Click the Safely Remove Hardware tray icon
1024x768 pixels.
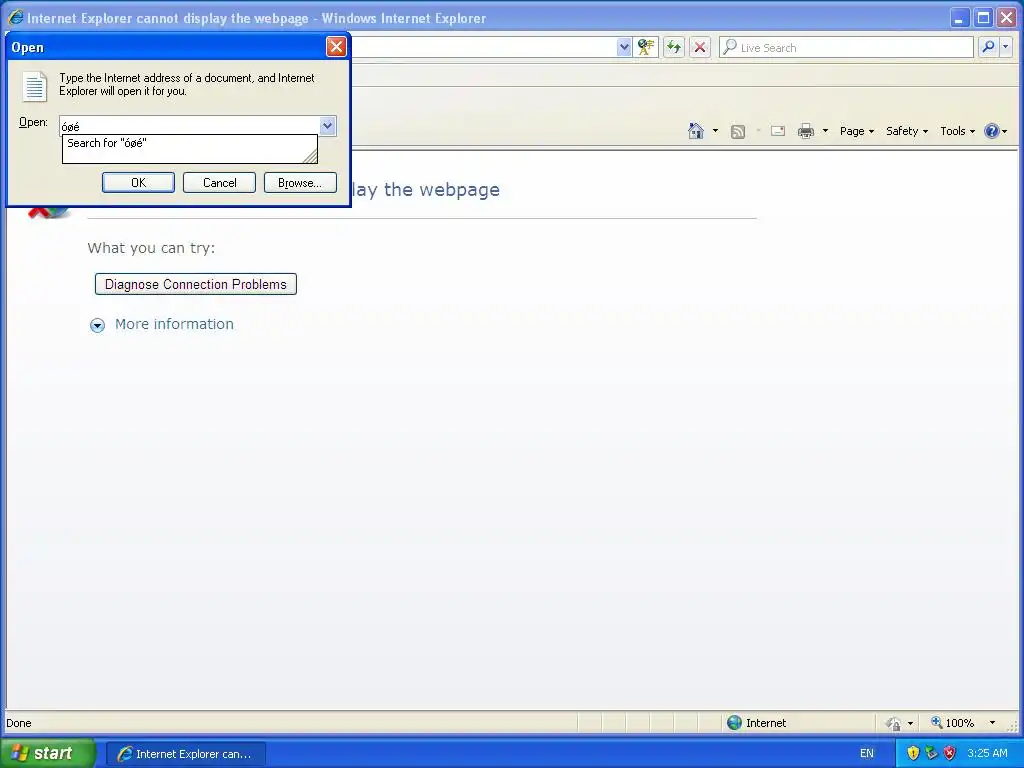931,753
